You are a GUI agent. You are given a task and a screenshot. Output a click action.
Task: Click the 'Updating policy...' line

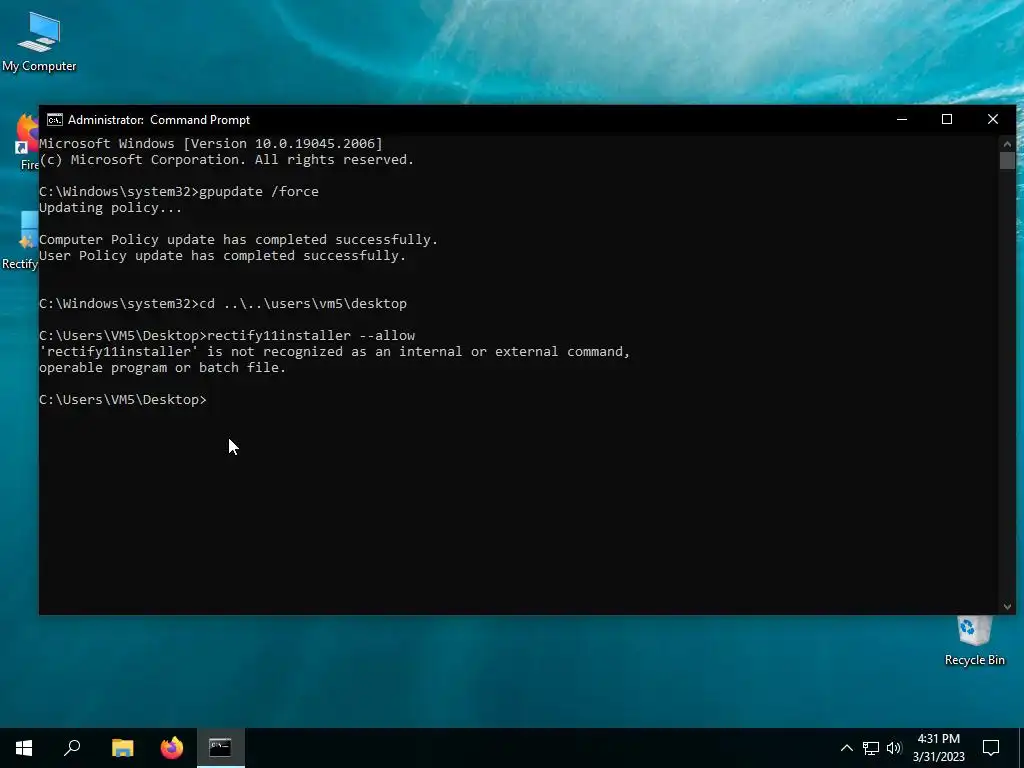tap(110, 208)
